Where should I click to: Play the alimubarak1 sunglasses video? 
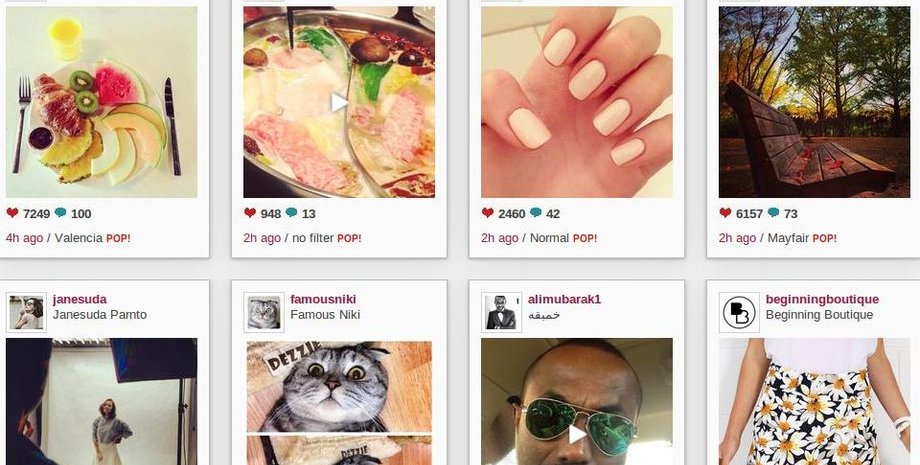tap(577, 435)
